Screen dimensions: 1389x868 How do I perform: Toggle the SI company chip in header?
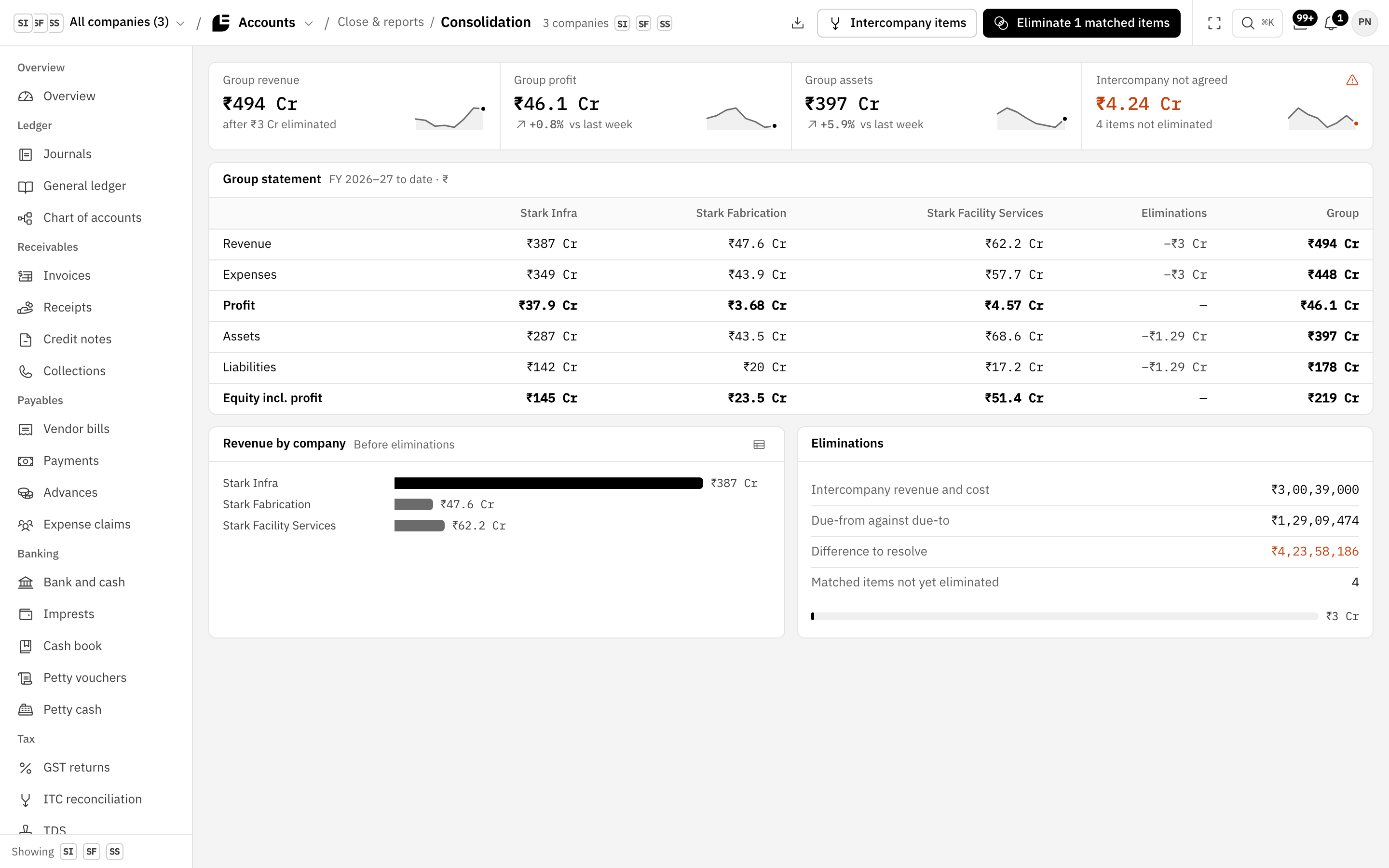622,24
